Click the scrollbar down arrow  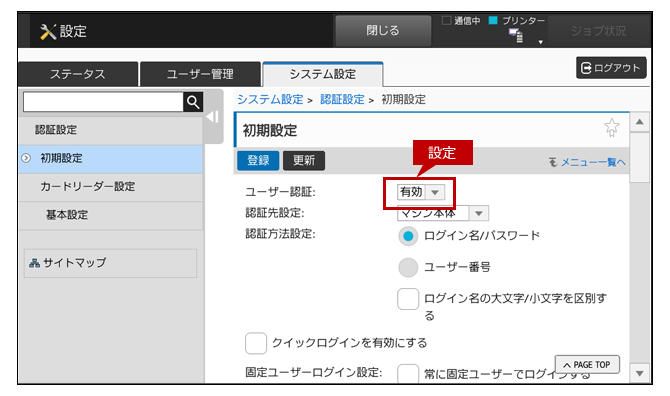[x=639, y=374]
